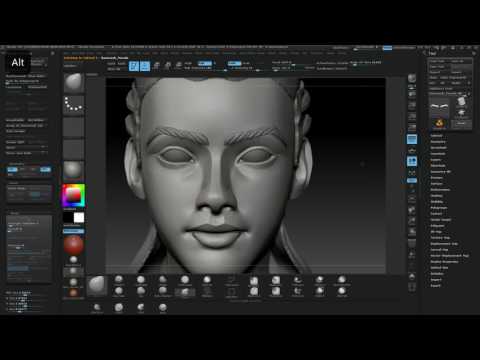Click the Move view icon on right shelf
480x360 pixels.
click(x=412, y=210)
